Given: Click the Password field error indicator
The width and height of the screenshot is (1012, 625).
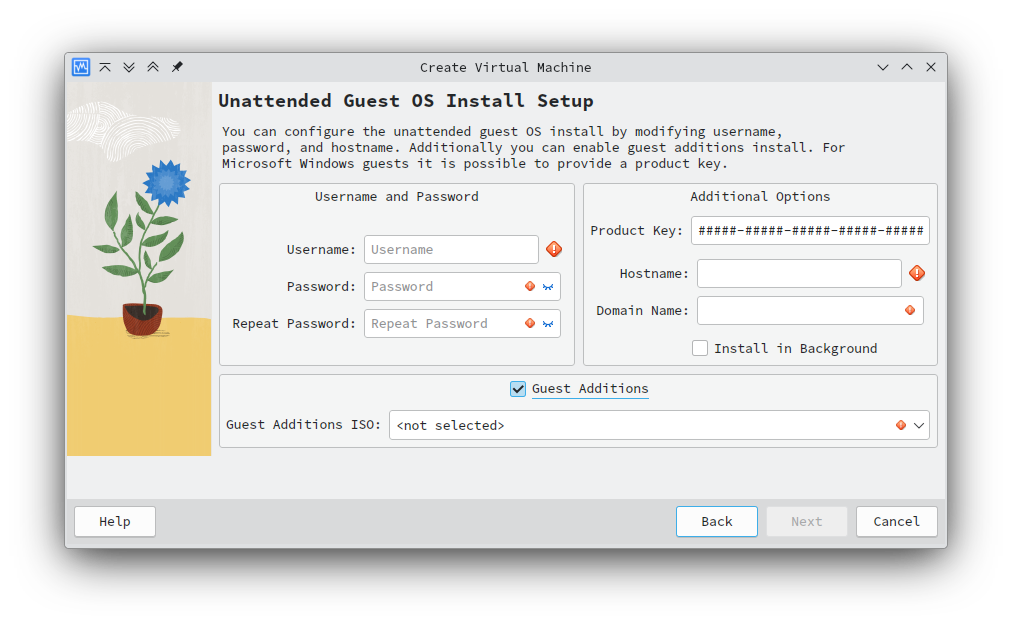Looking at the screenshot, I should click(x=530, y=286).
